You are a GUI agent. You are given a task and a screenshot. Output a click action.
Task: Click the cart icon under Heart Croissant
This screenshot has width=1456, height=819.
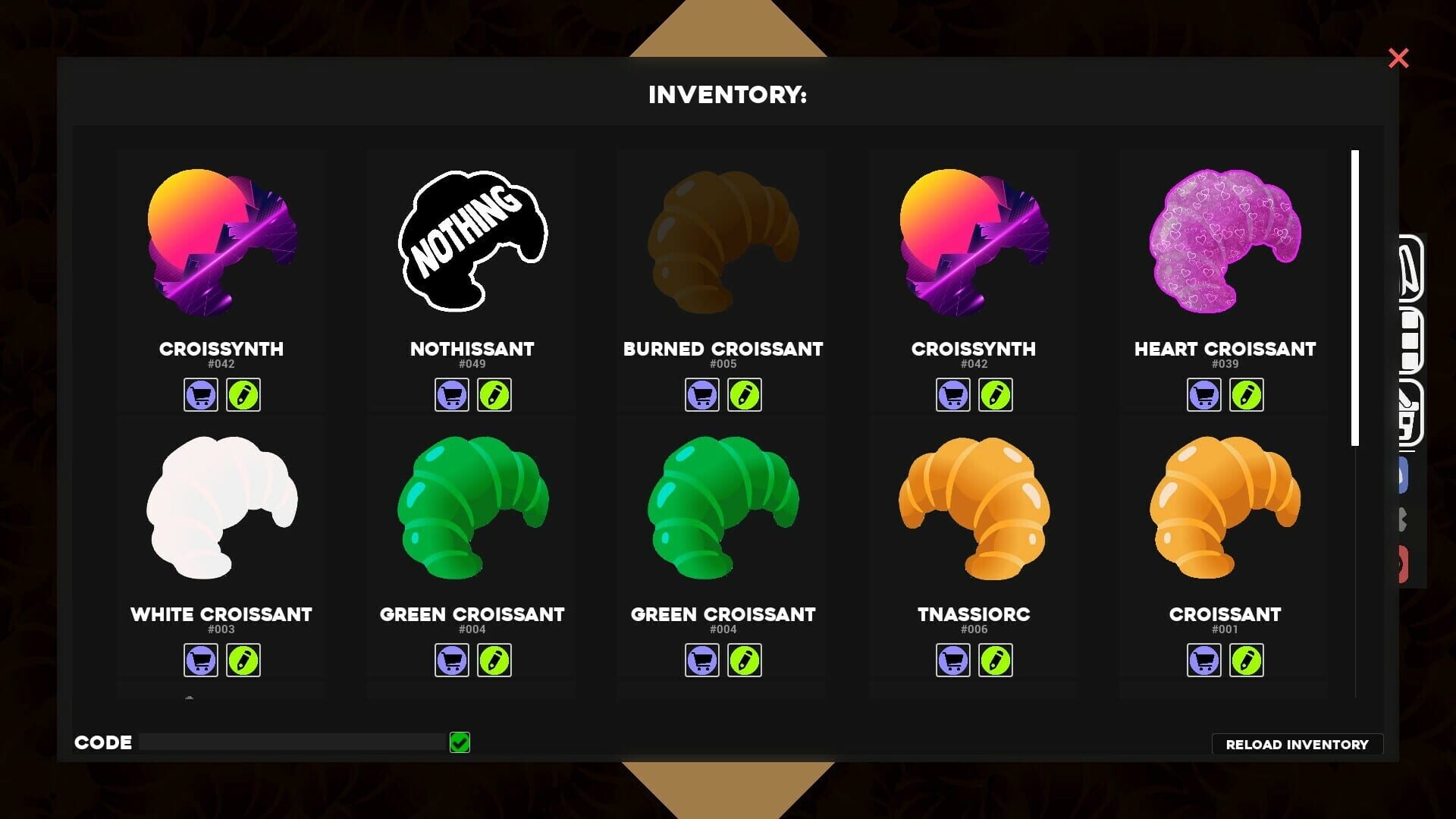(x=1204, y=395)
